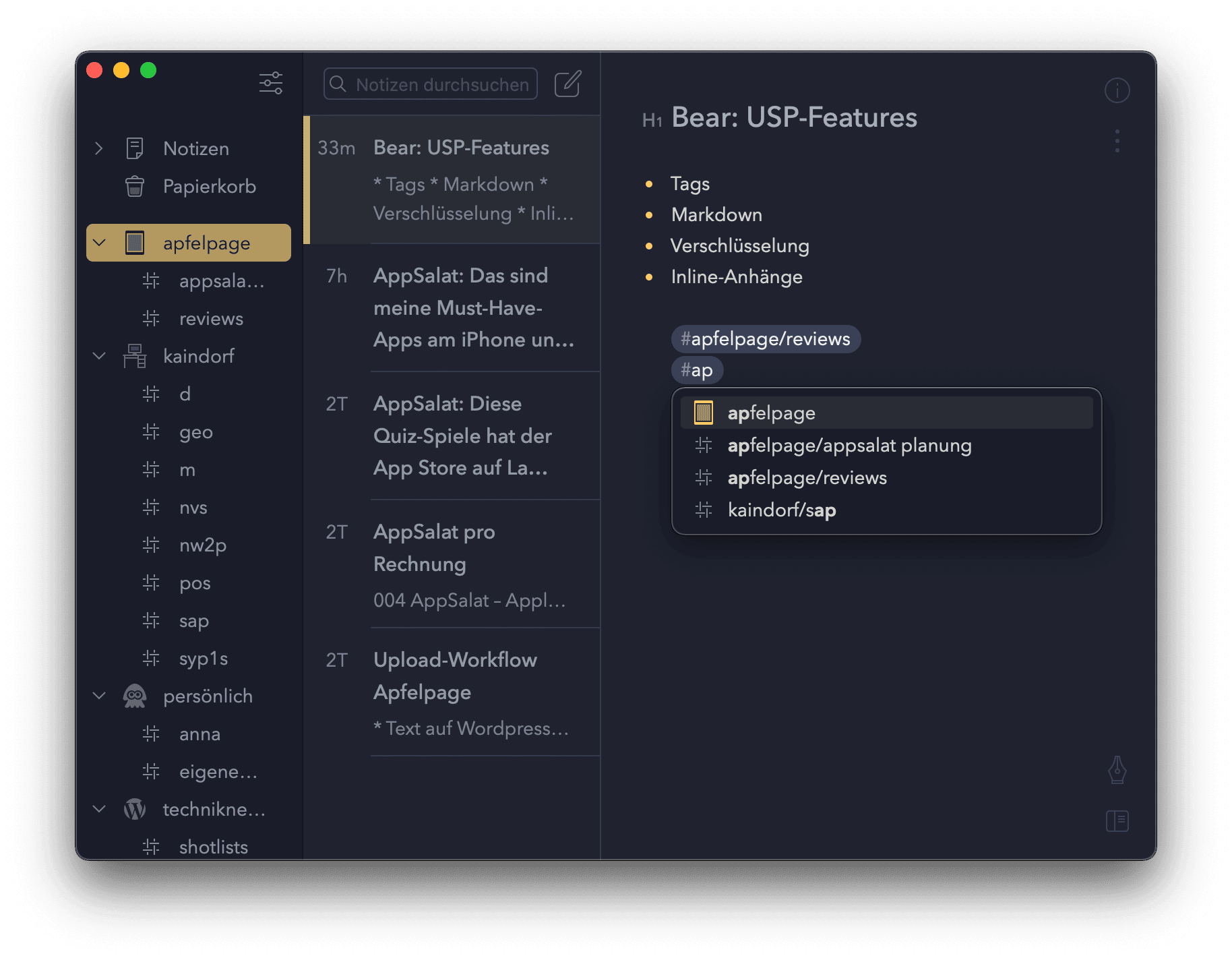Click the magnifier icon in search box
The height and width of the screenshot is (960, 1232).
(x=338, y=84)
